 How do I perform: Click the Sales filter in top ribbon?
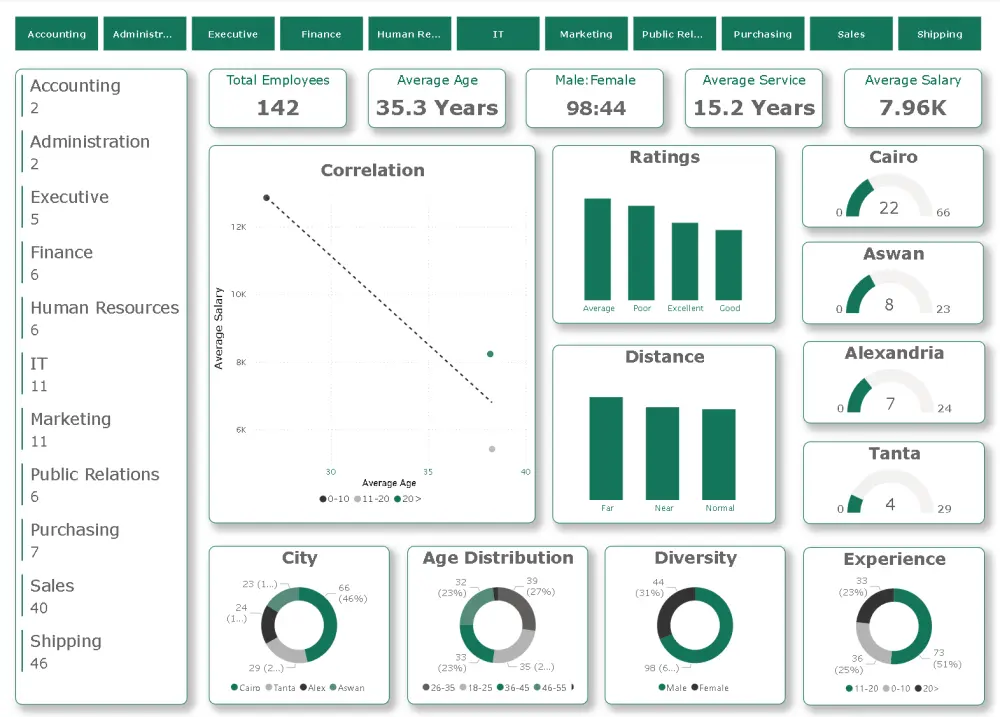pos(851,33)
